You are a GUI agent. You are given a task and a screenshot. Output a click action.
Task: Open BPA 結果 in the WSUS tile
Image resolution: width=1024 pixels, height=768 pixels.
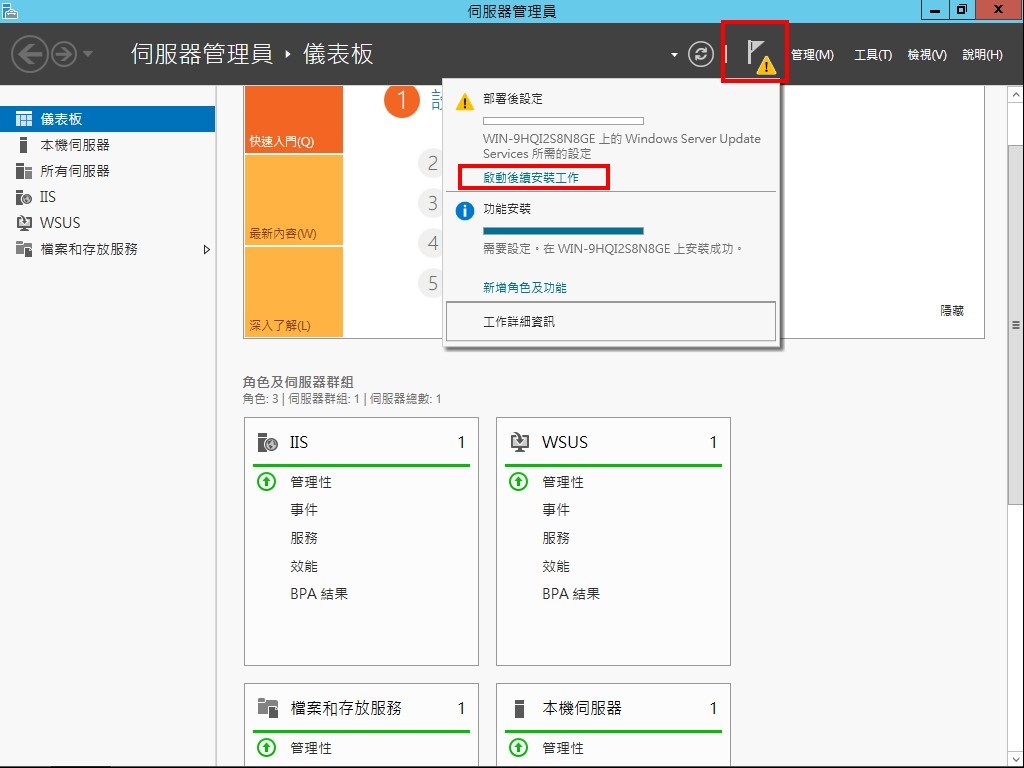point(571,594)
